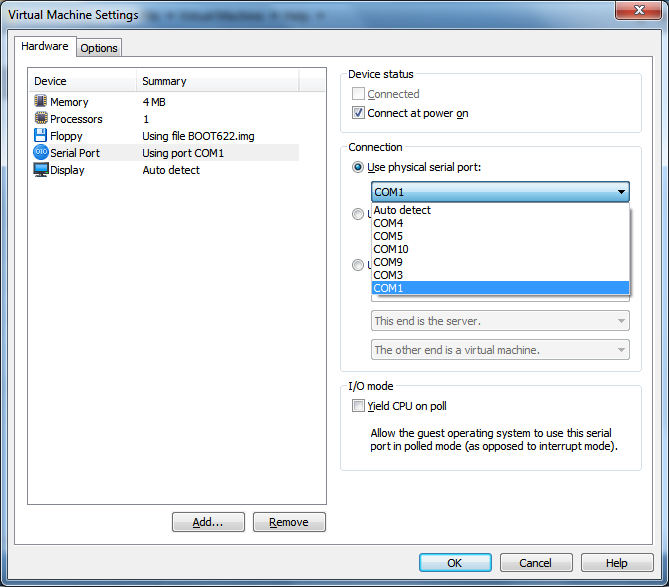669x587 pixels.
Task: Choose Auto detect from the port list
Action: click(x=402, y=210)
